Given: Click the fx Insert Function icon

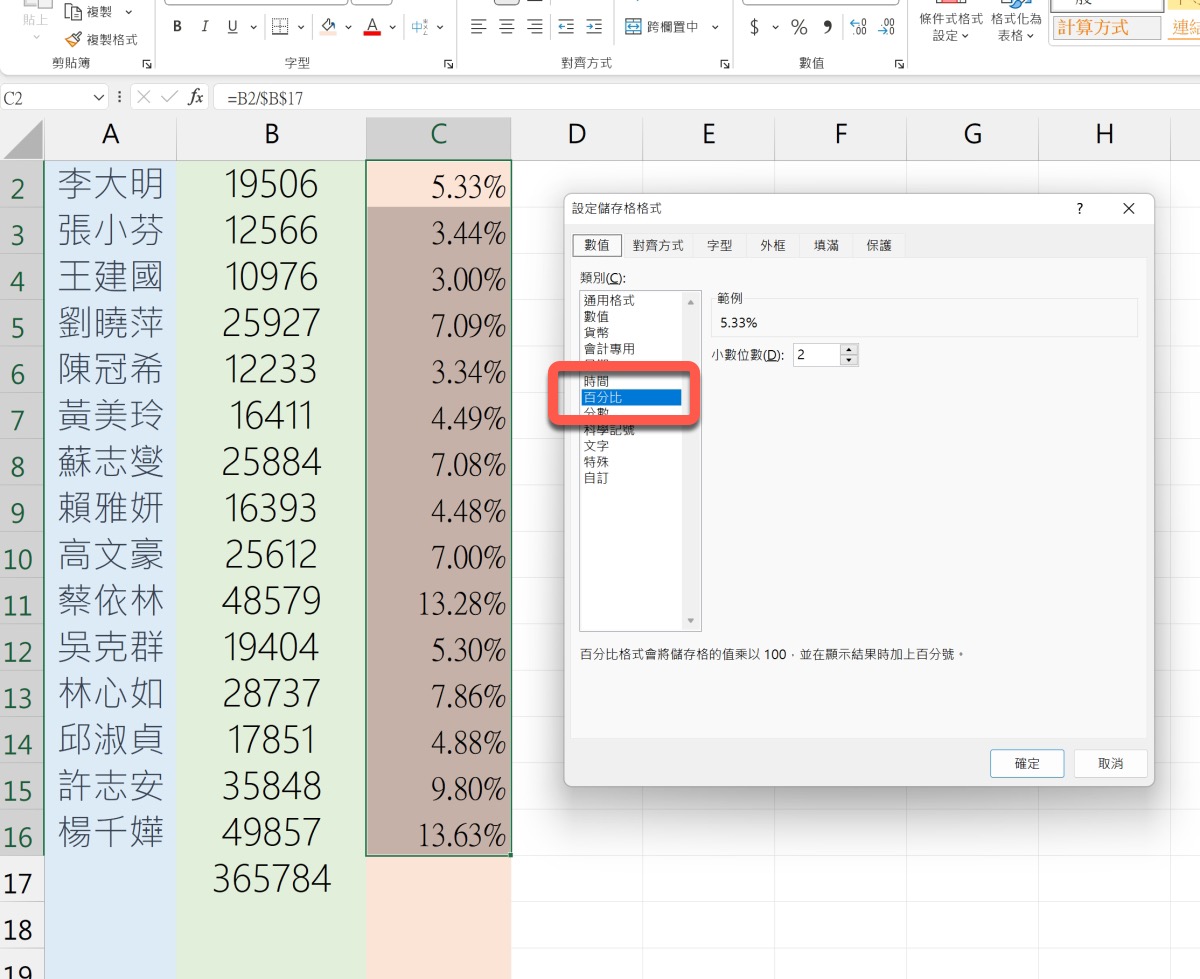Looking at the screenshot, I should 196,97.
